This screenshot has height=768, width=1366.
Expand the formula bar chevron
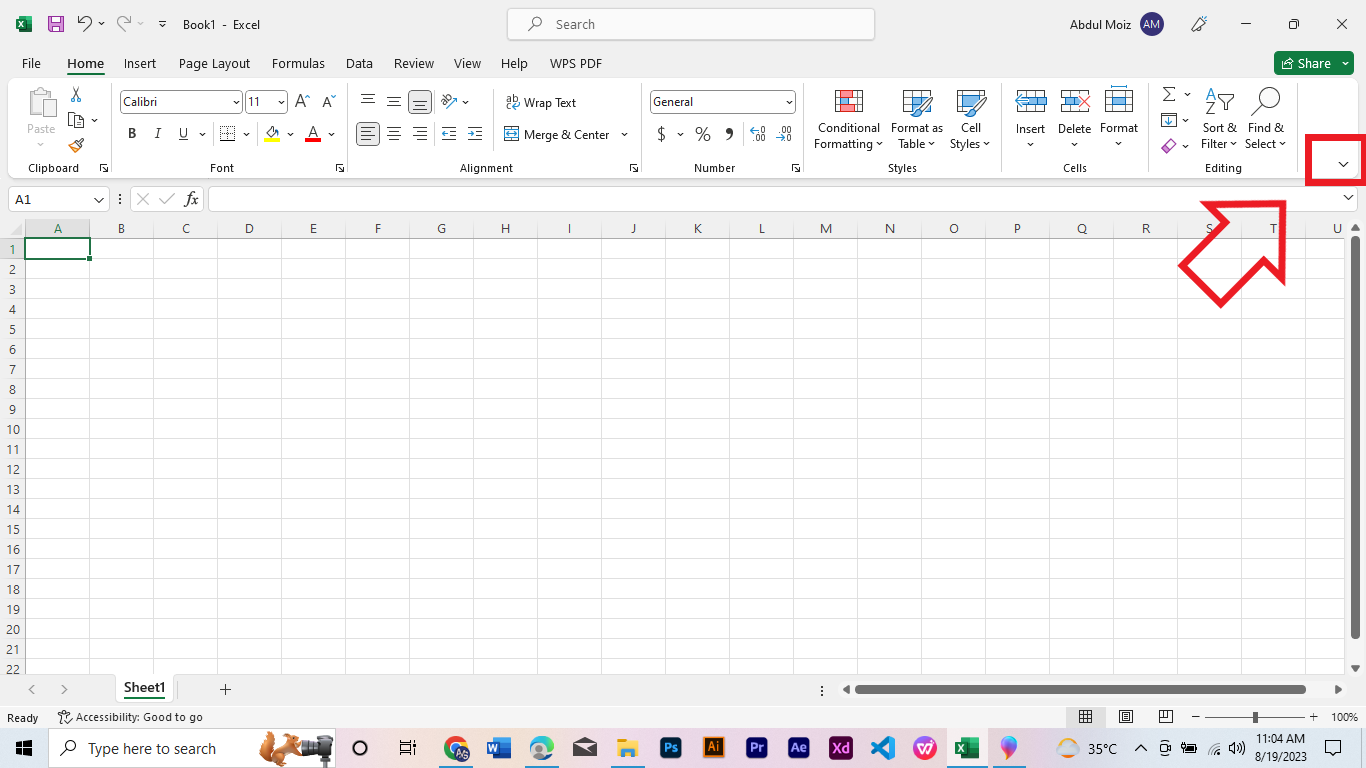(1348, 199)
